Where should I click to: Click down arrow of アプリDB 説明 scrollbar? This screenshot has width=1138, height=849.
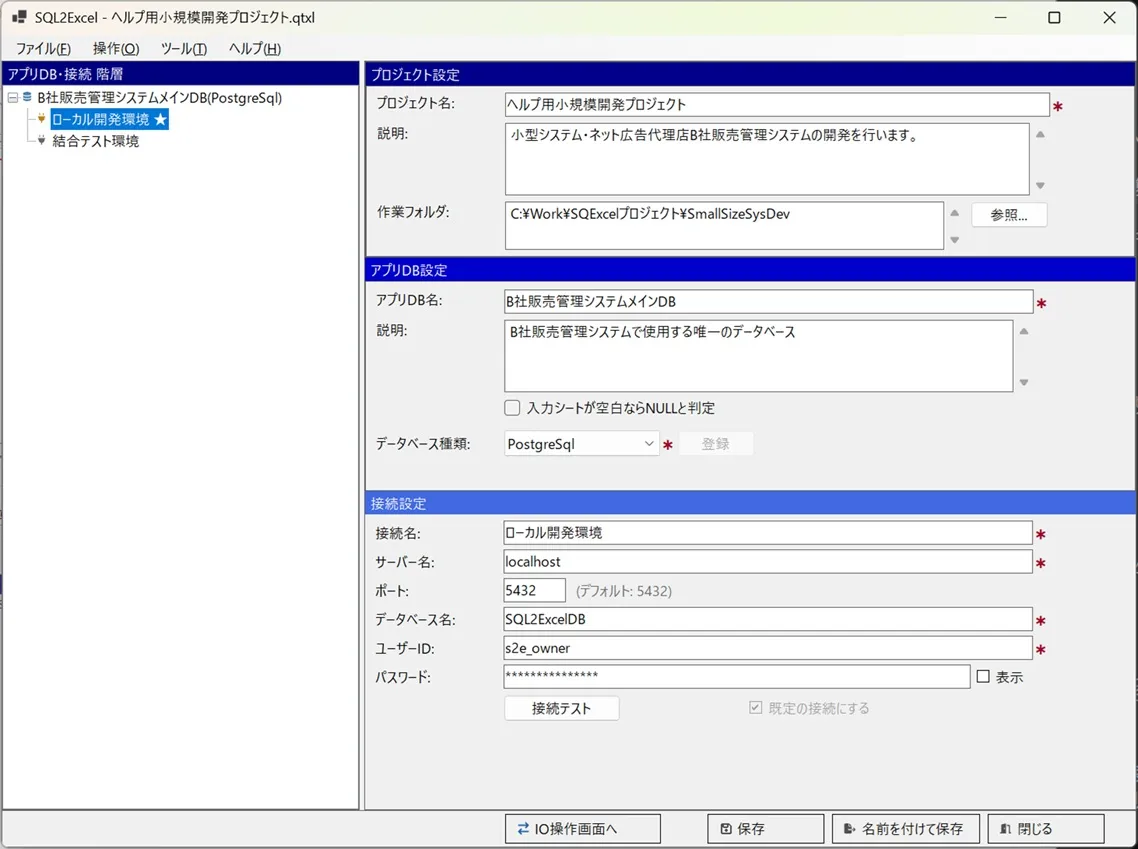click(1024, 382)
